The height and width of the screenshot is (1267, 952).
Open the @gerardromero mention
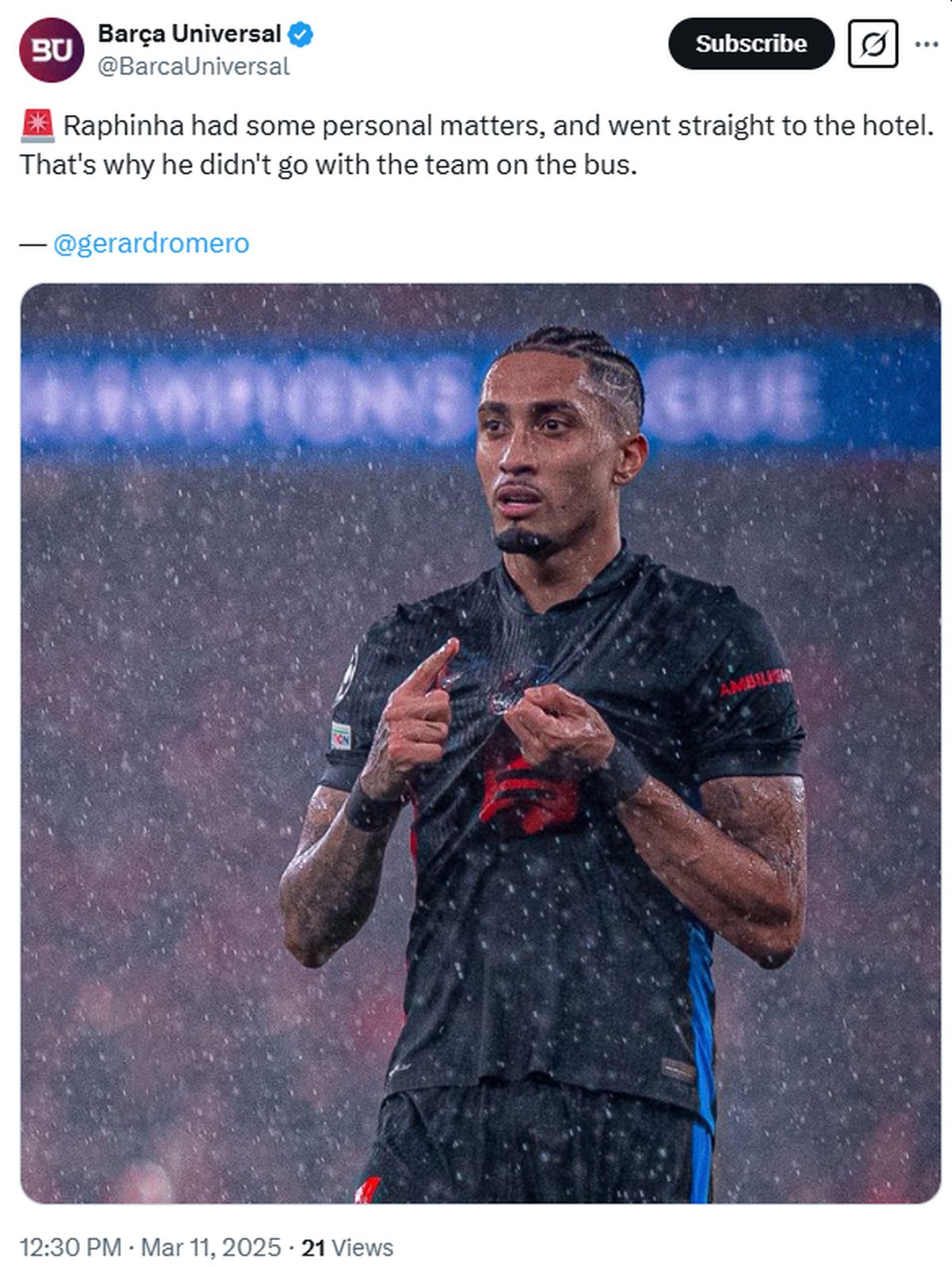pyautogui.click(x=151, y=243)
